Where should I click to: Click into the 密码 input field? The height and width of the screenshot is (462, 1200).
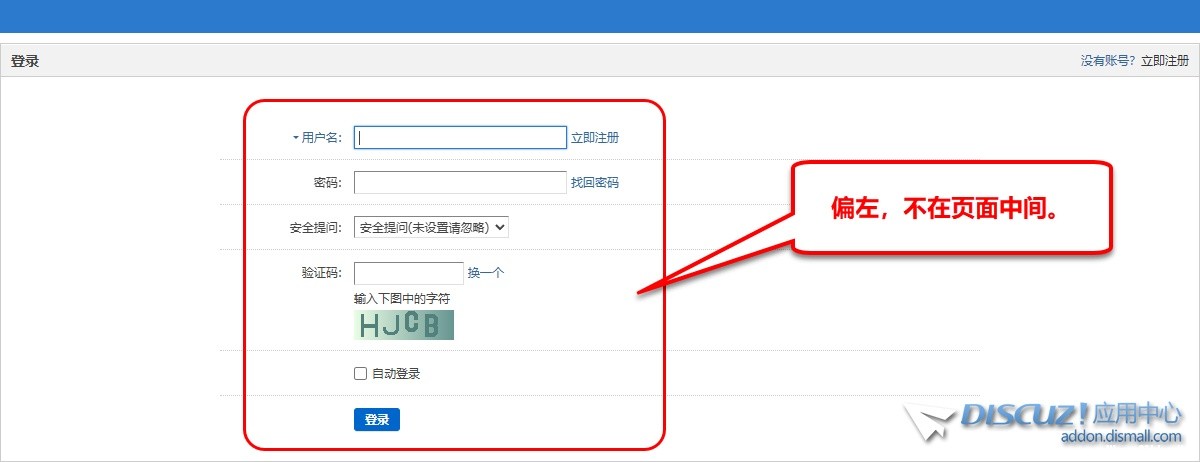460,183
